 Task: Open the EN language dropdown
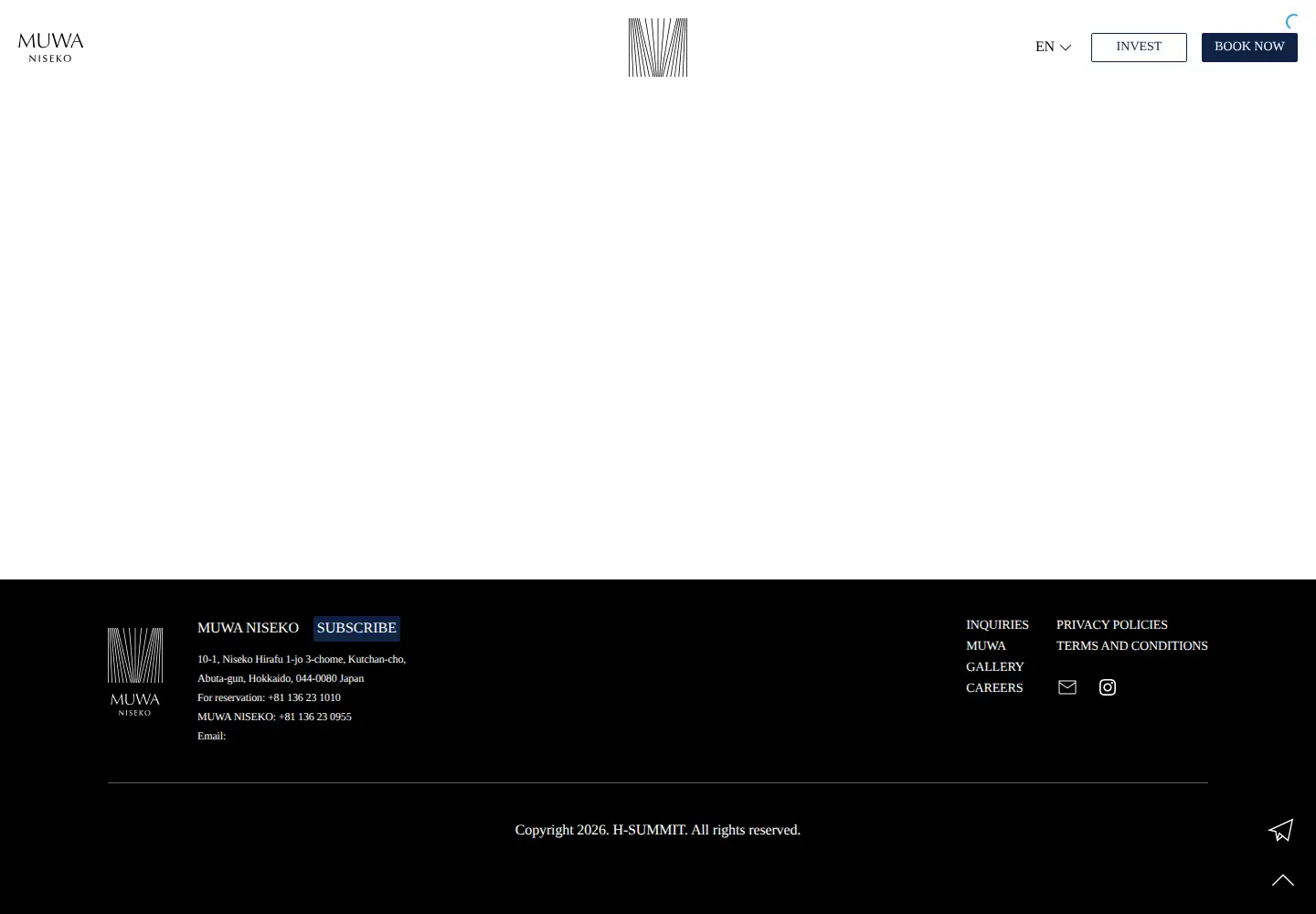pos(1053,47)
